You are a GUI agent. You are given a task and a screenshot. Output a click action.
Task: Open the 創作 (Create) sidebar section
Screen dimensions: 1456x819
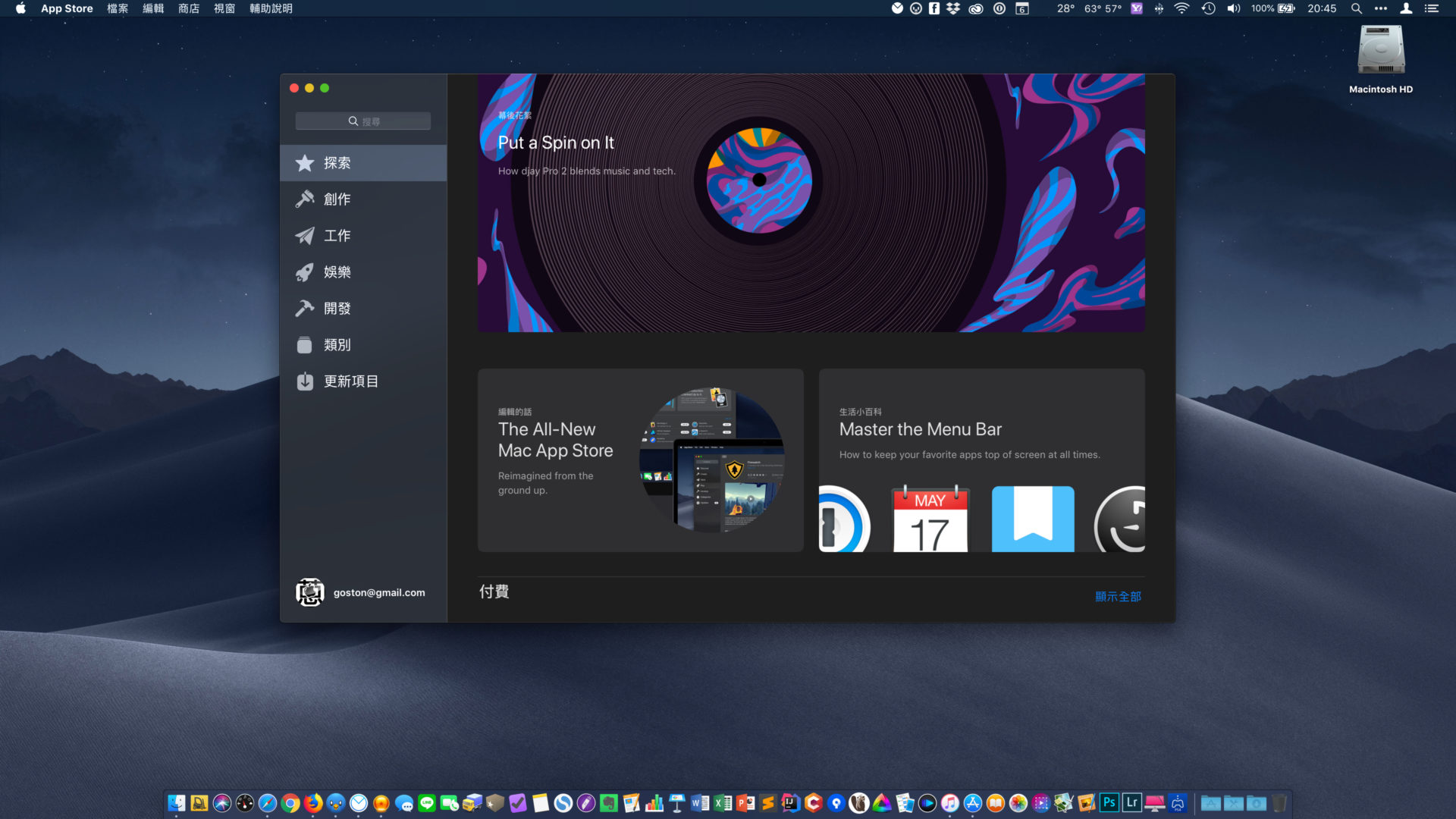363,199
